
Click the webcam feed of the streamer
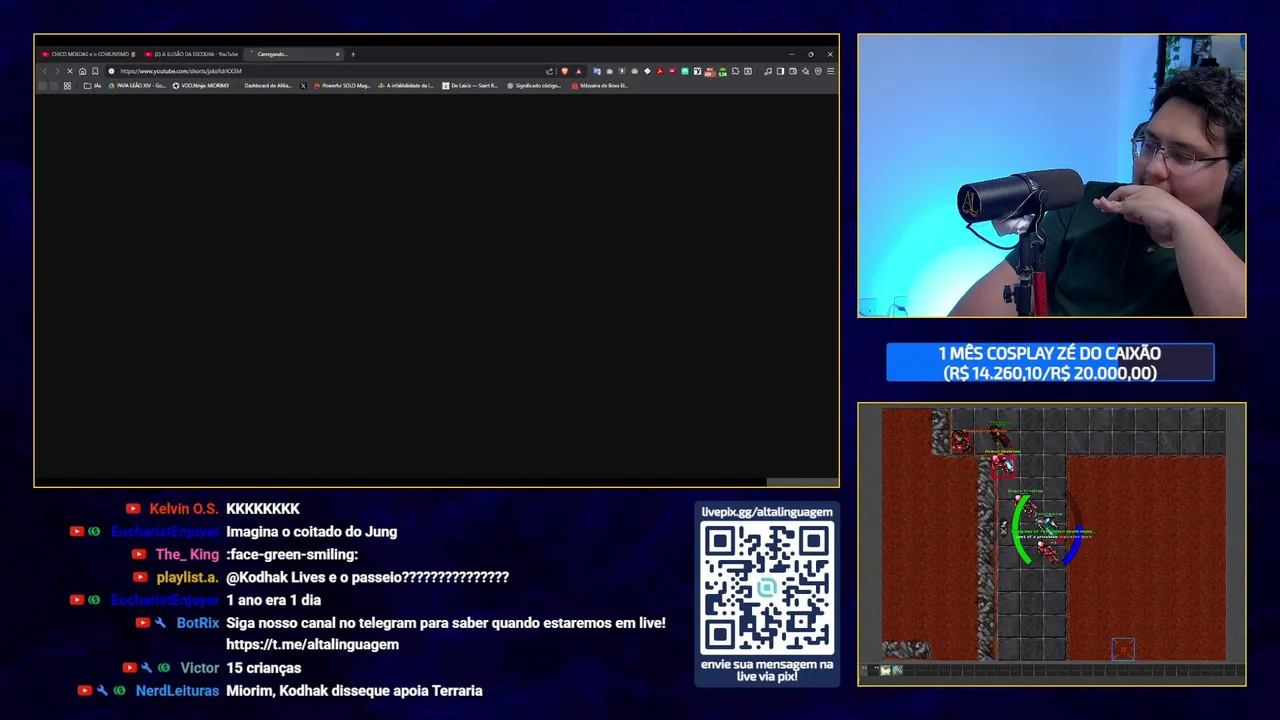(x=1051, y=176)
